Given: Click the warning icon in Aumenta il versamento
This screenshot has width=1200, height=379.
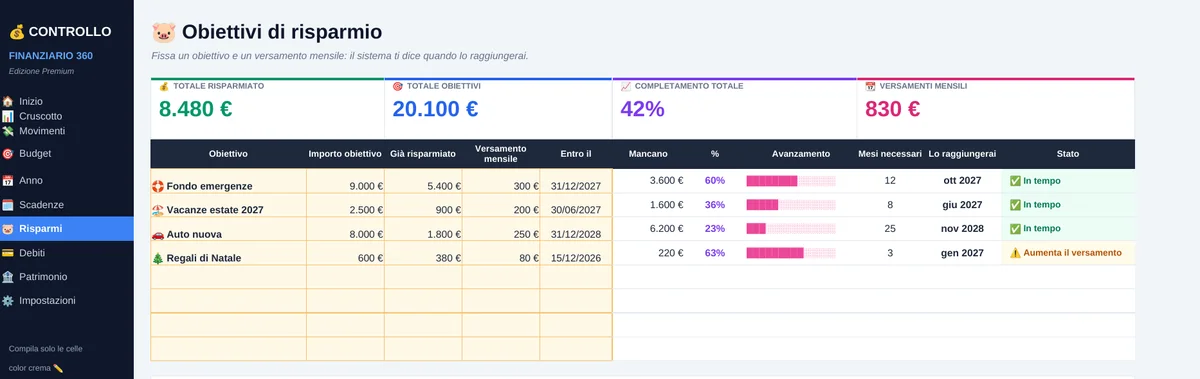Looking at the screenshot, I should (x=1015, y=253).
